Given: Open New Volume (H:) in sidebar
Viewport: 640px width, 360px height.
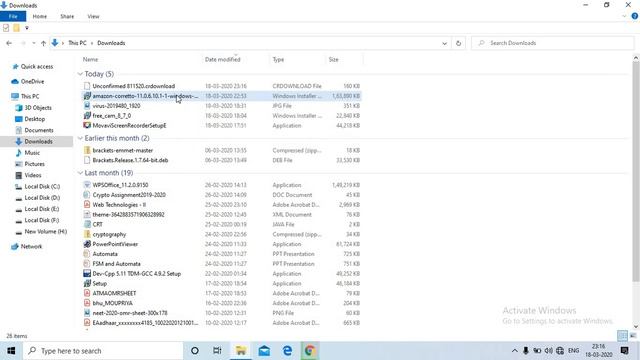Looking at the screenshot, I should click(45, 231).
